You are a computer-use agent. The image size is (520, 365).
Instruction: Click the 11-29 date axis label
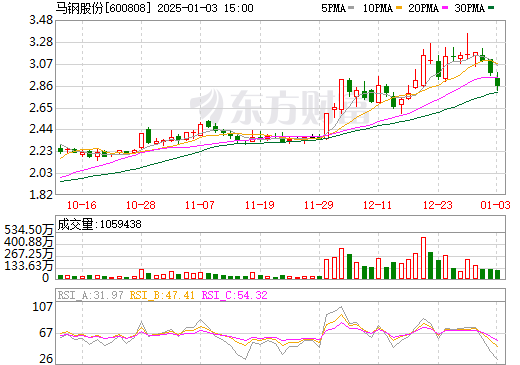(319, 205)
